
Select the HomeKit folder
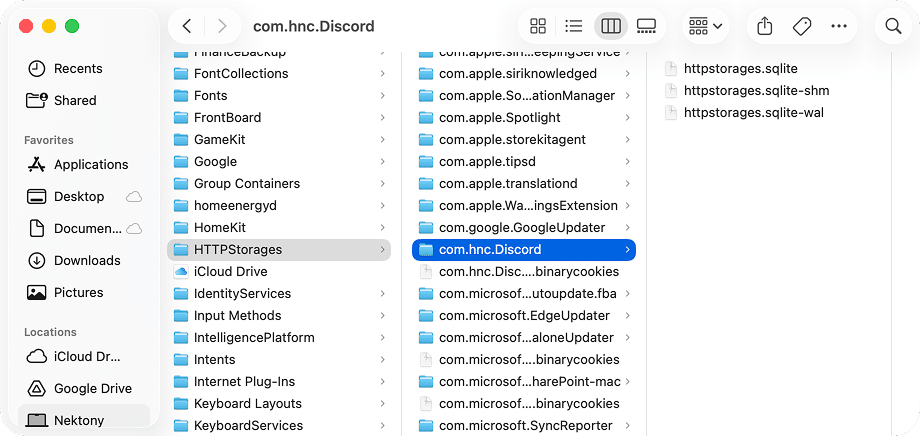click(279, 228)
